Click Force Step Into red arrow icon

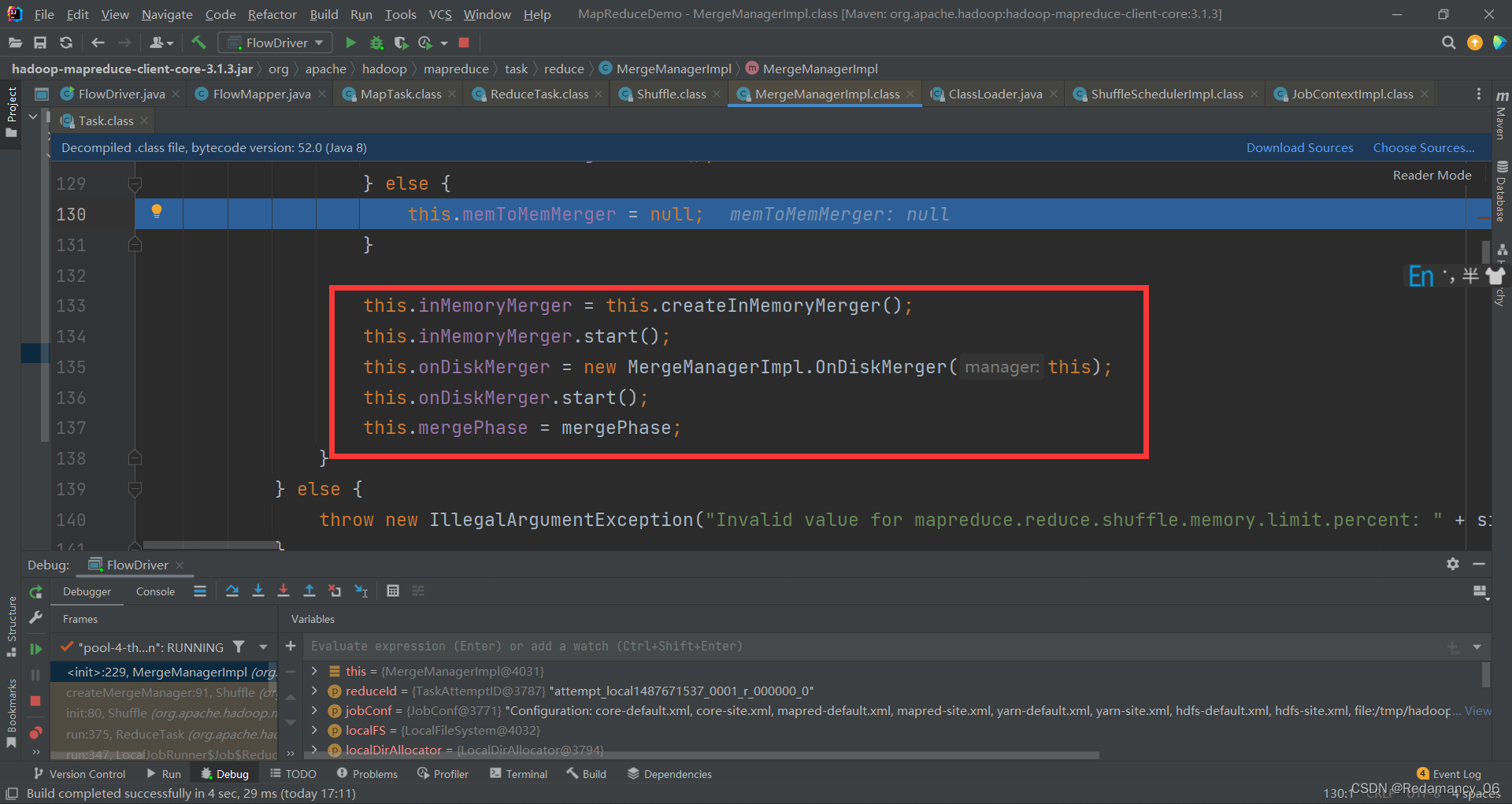[x=283, y=591]
